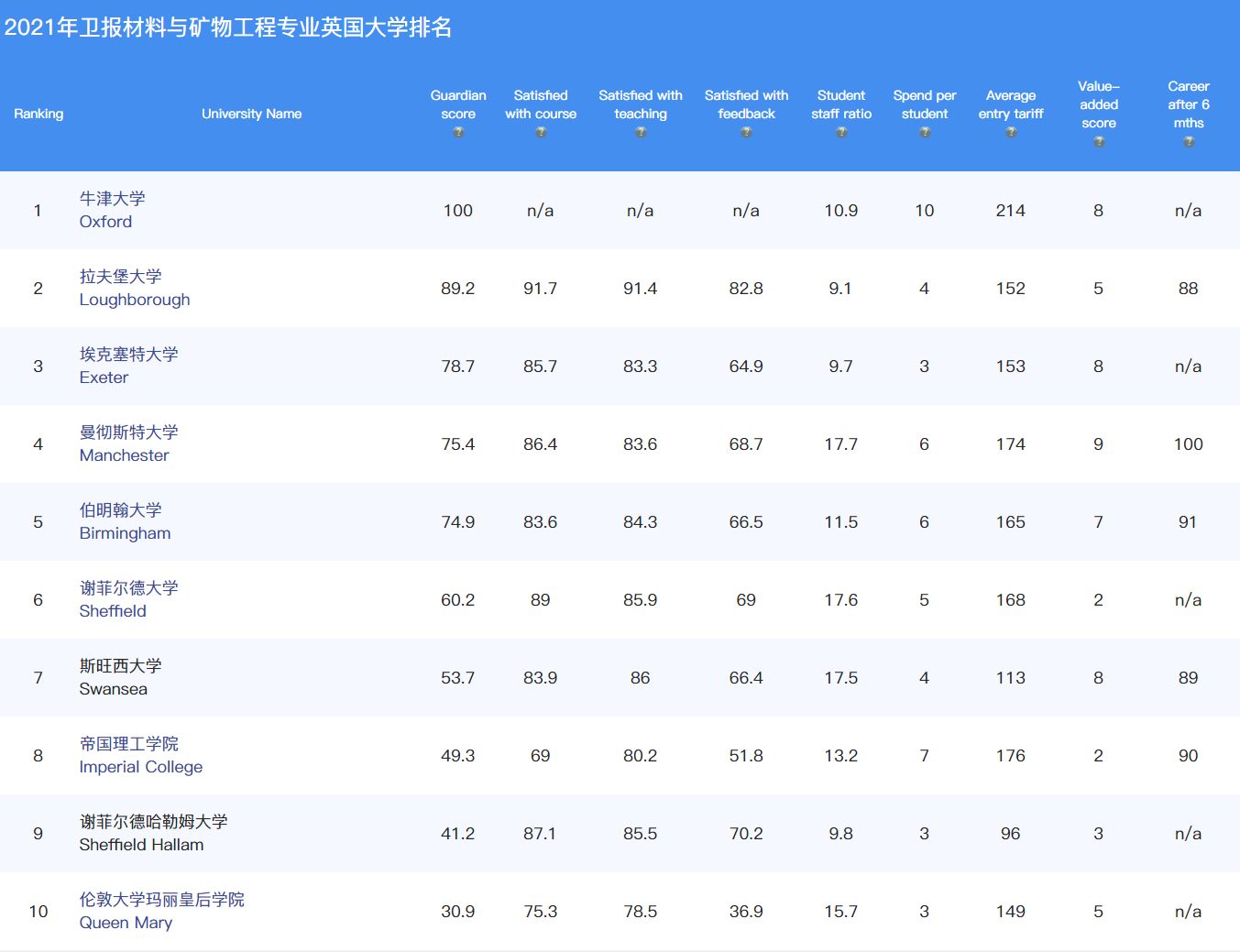Click the help icon under Value-added score
Viewport: 1240px width, 952px height.
[1099, 142]
